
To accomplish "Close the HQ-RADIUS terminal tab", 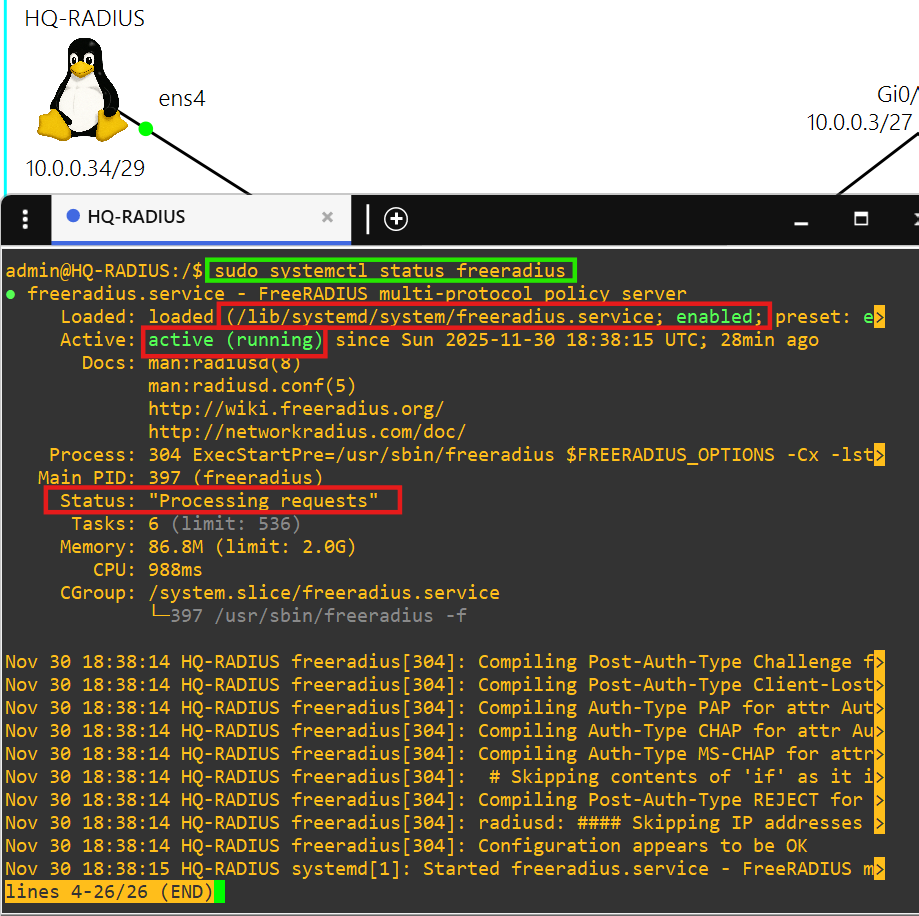I will (x=327, y=217).
